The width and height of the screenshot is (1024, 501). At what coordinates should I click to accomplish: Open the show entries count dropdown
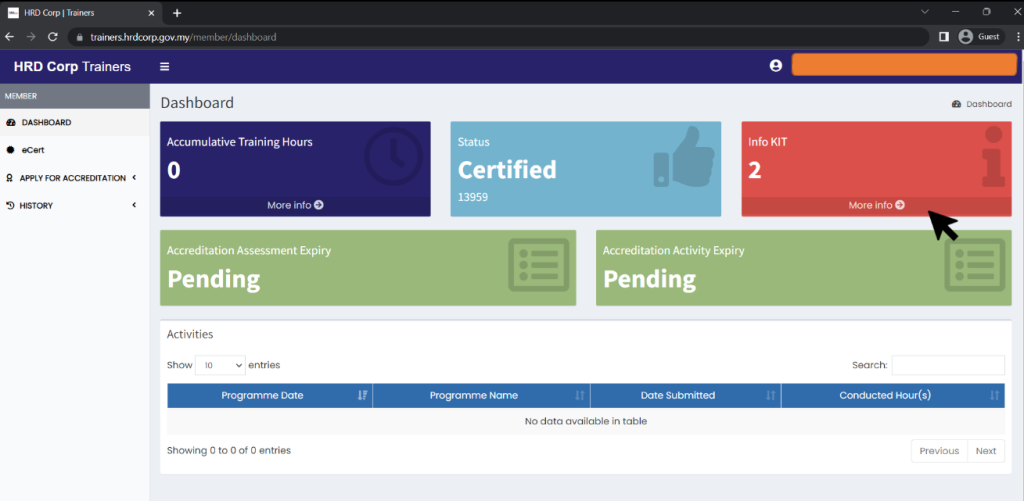tap(220, 365)
